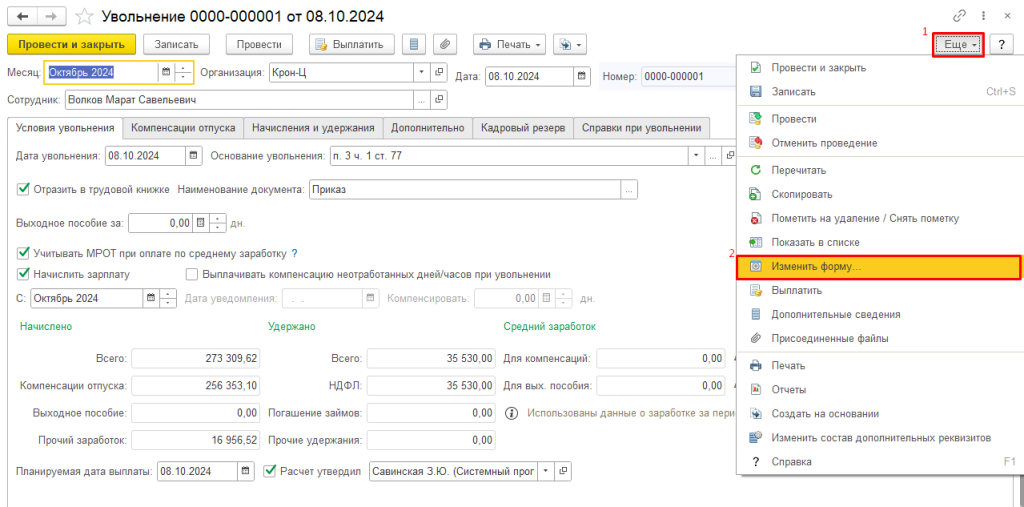Select Отчеты in the menu
This screenshot has height=507, width=1024.
point(878,389)
